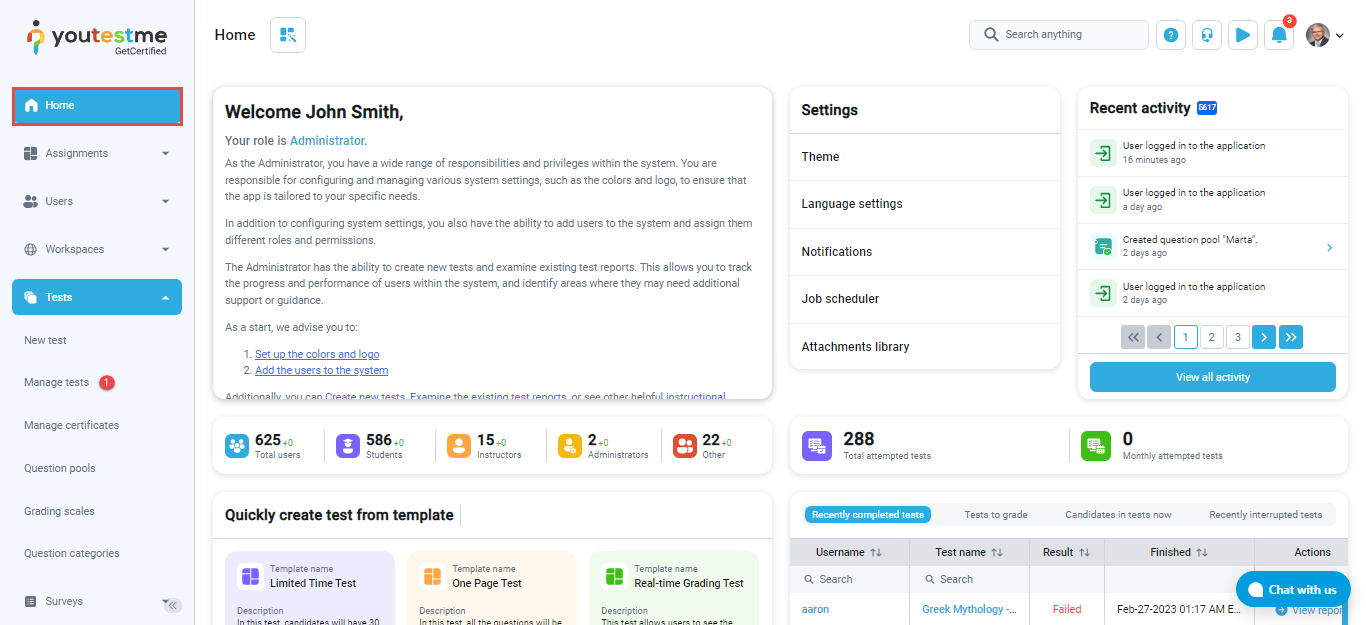Open Manage certificates in sidebar
Screen dimensions: 1366x625
click(x=71, y=425)
